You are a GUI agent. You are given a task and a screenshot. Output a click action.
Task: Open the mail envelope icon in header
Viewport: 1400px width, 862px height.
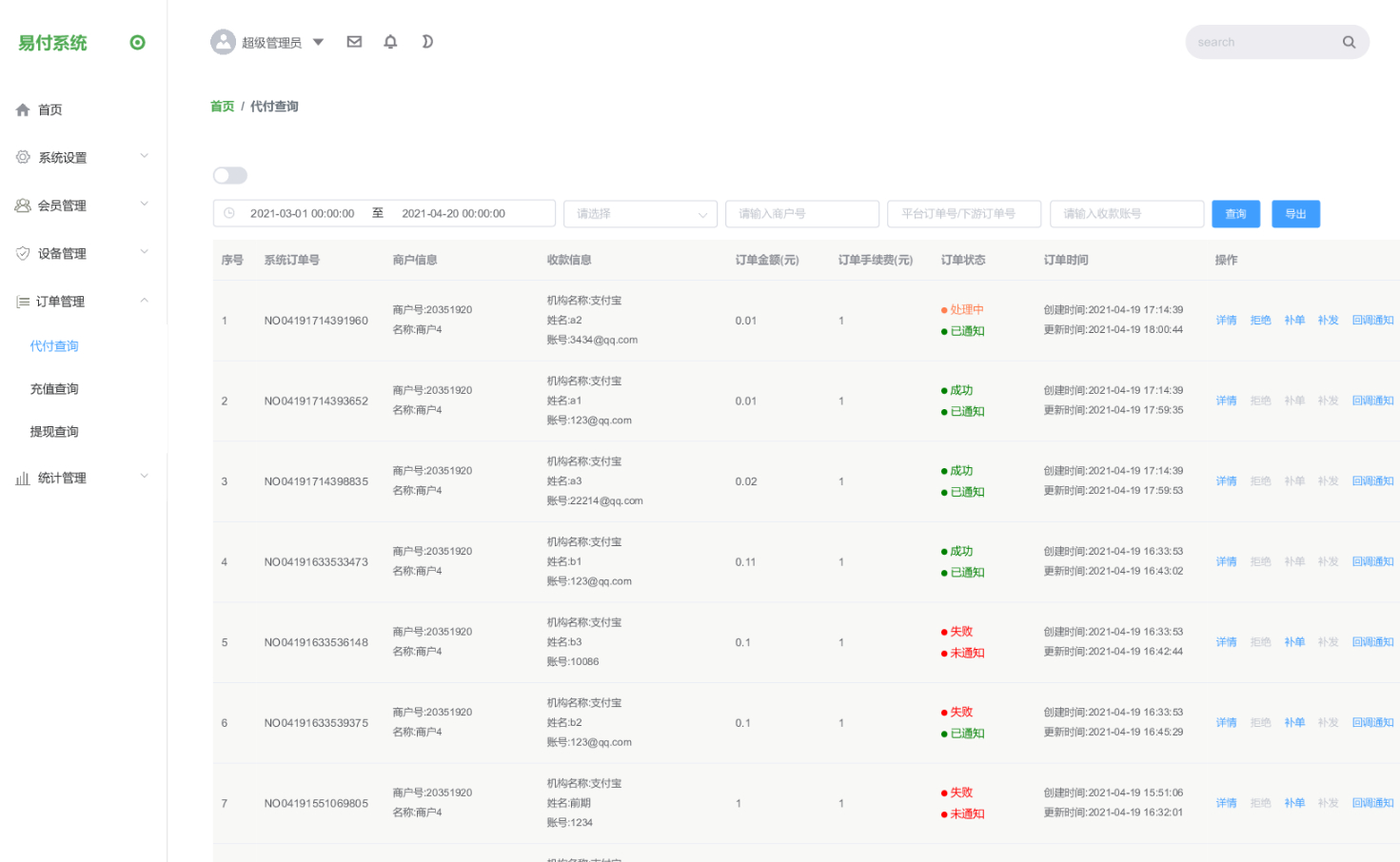click(x=354, y=42)
